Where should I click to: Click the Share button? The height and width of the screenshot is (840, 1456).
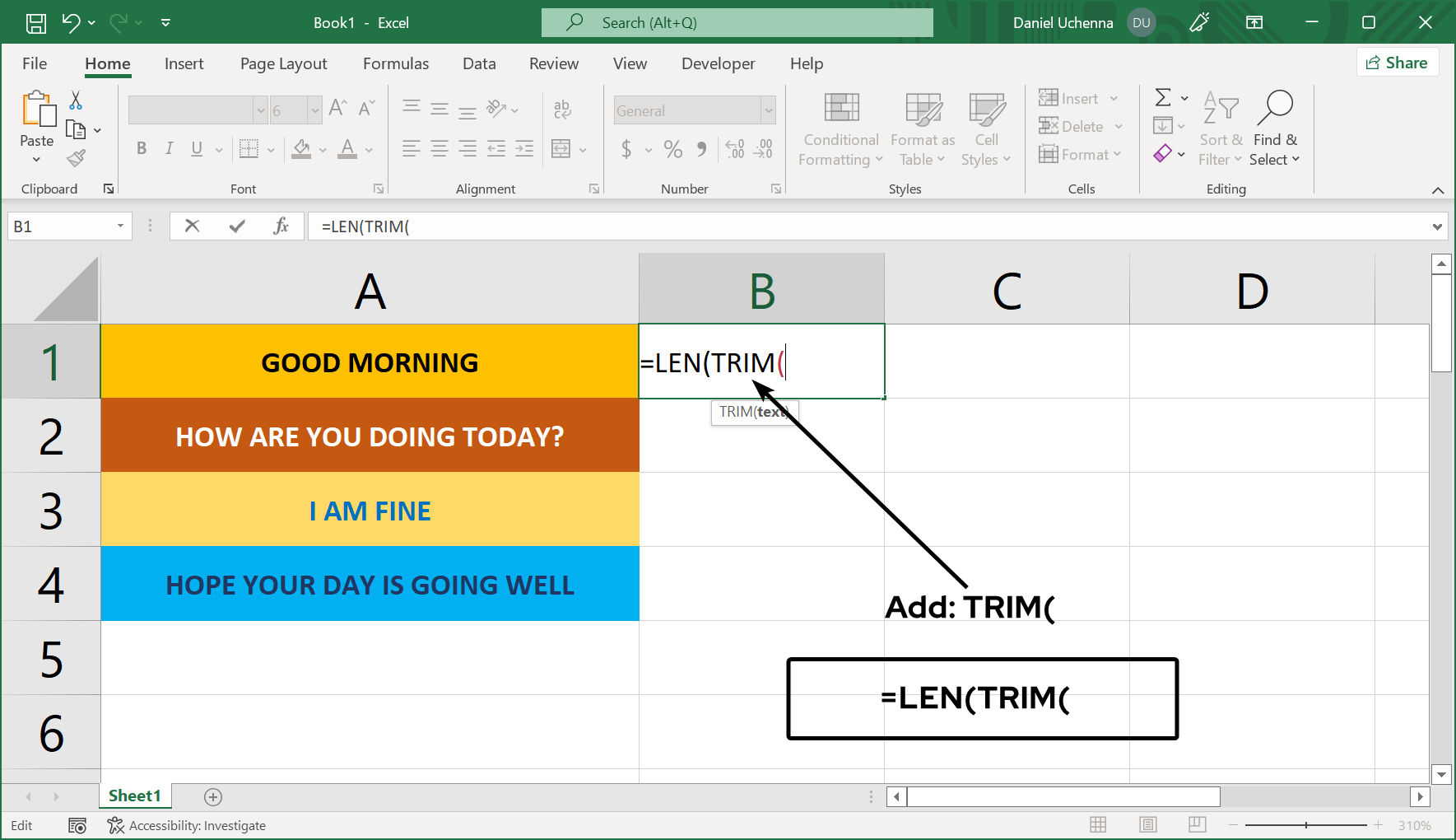[1397, 63]
